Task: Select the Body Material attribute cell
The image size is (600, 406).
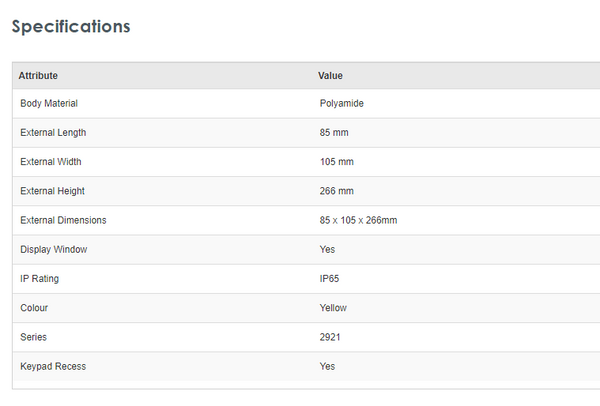Action: [49, 103]
